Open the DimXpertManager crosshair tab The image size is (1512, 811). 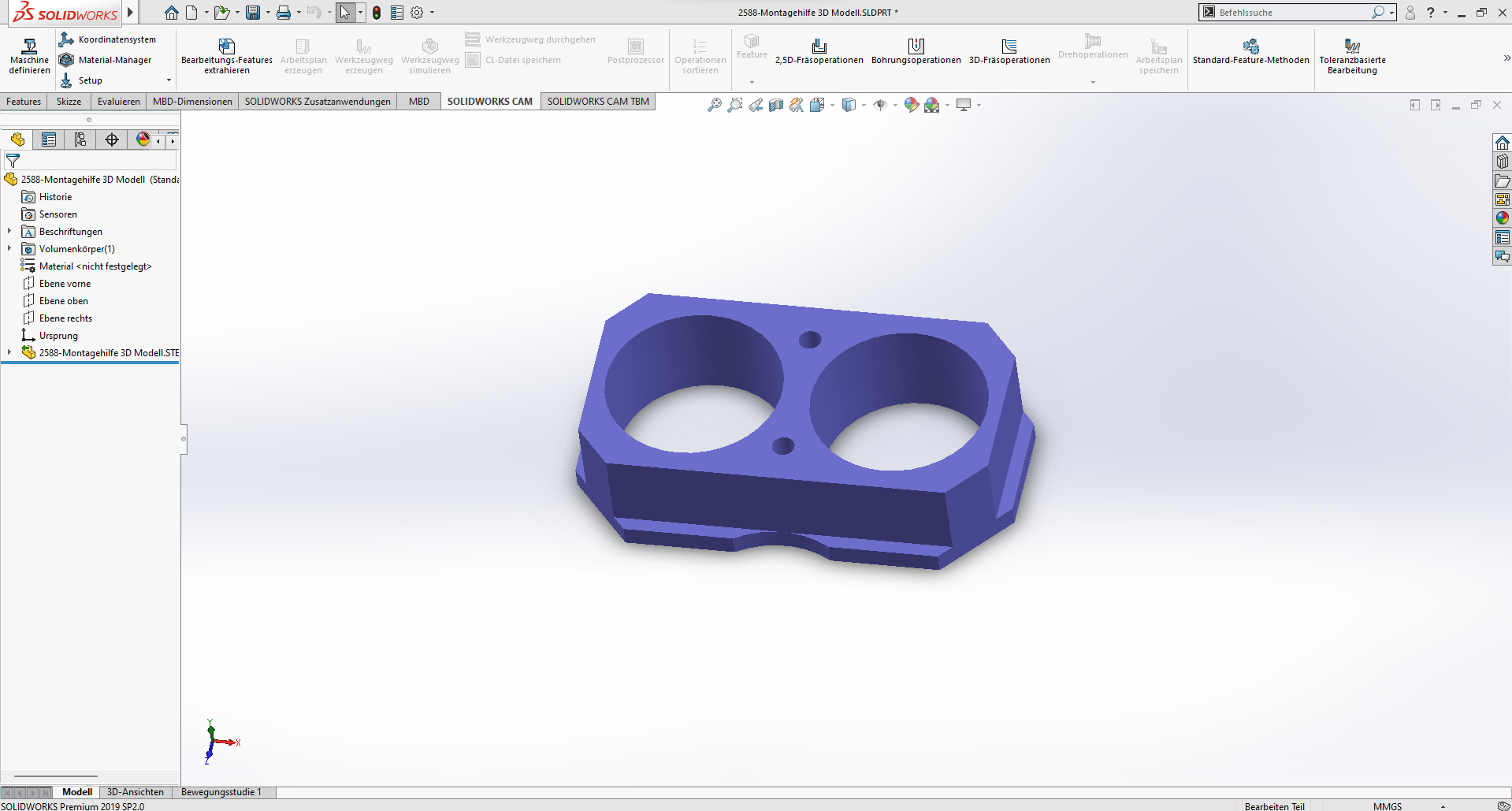click(x=112, y=140)
